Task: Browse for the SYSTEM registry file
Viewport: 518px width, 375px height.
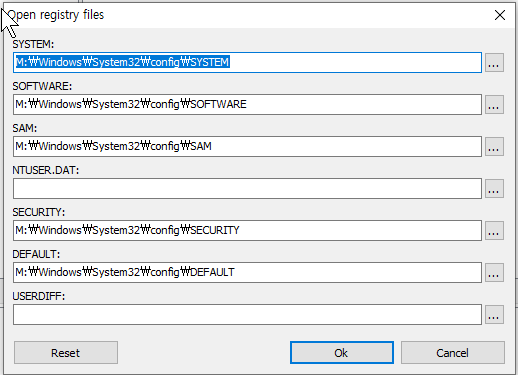Action: click(494, 62)
